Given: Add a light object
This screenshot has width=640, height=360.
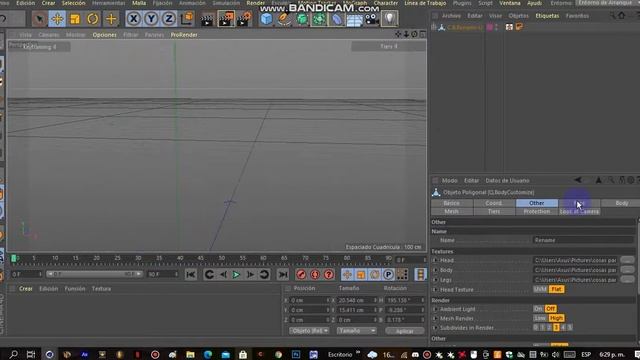Looking at the screenshot, I should click(389, 18).
